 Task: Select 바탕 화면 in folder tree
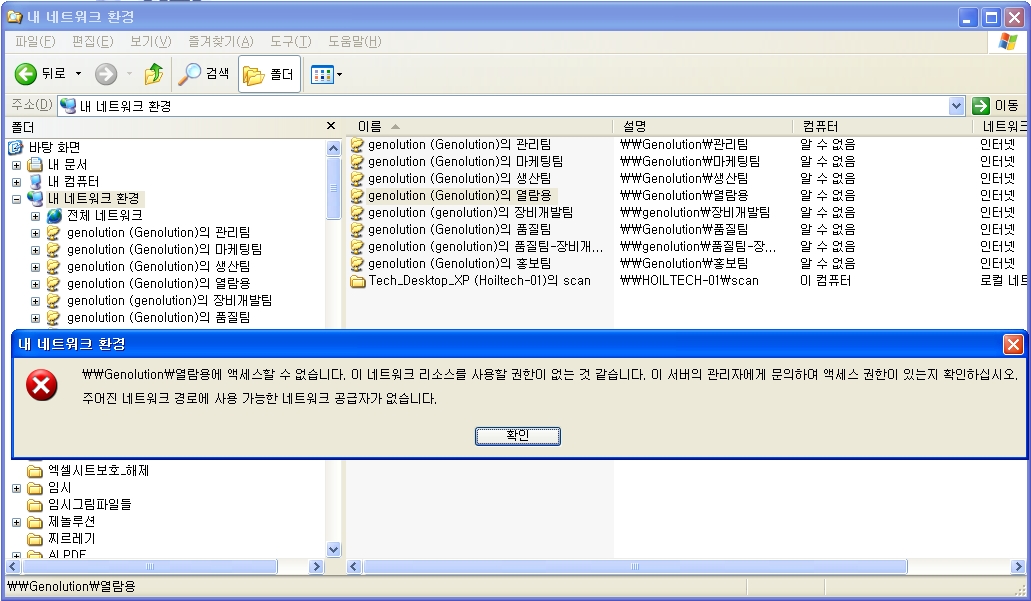coord(54,147)
